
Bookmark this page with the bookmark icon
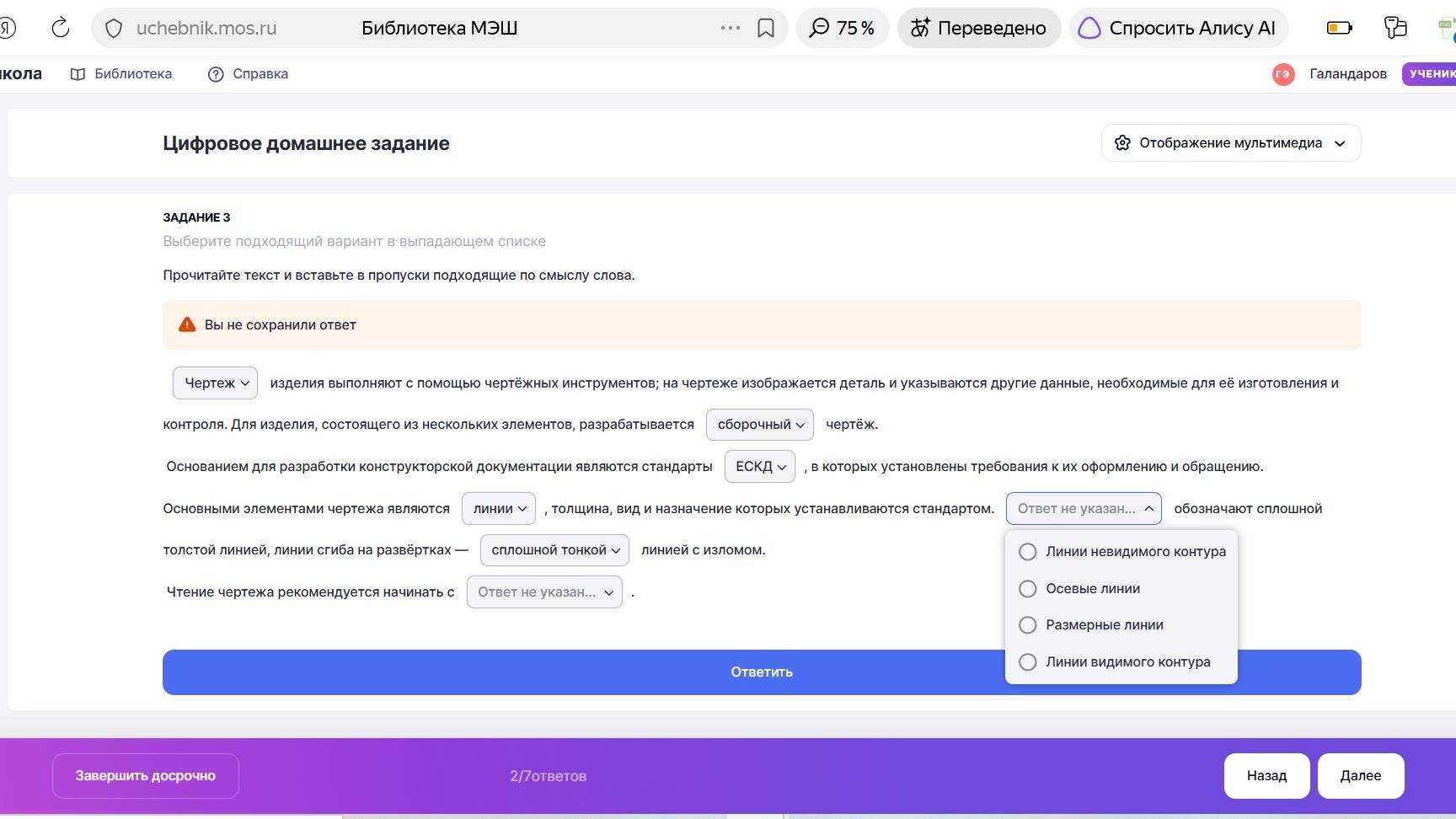pos(766,29)
